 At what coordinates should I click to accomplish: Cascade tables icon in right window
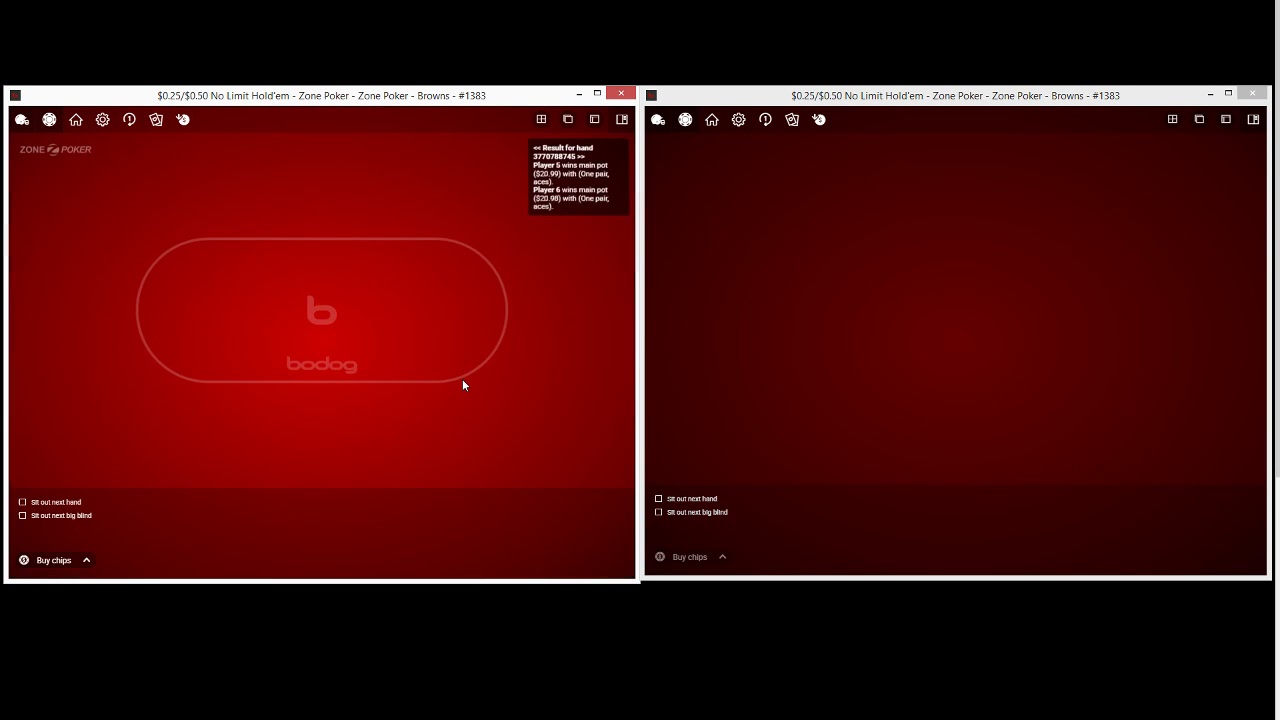tap(1199, 120)
